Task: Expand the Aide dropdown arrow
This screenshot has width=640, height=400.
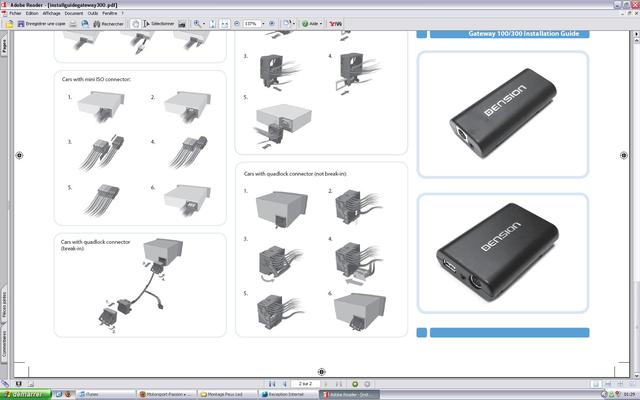Action: [x=321, y=24]
